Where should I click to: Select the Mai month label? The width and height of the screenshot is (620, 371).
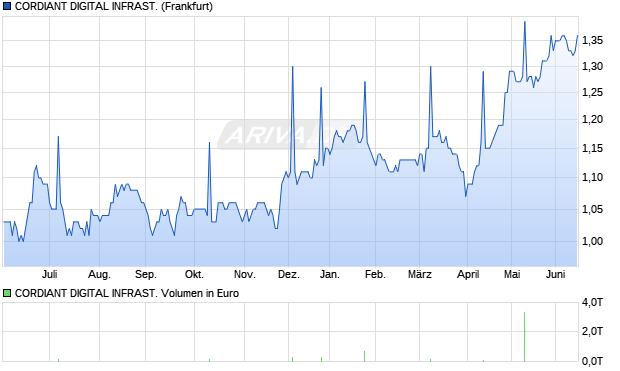click(512, 274)
